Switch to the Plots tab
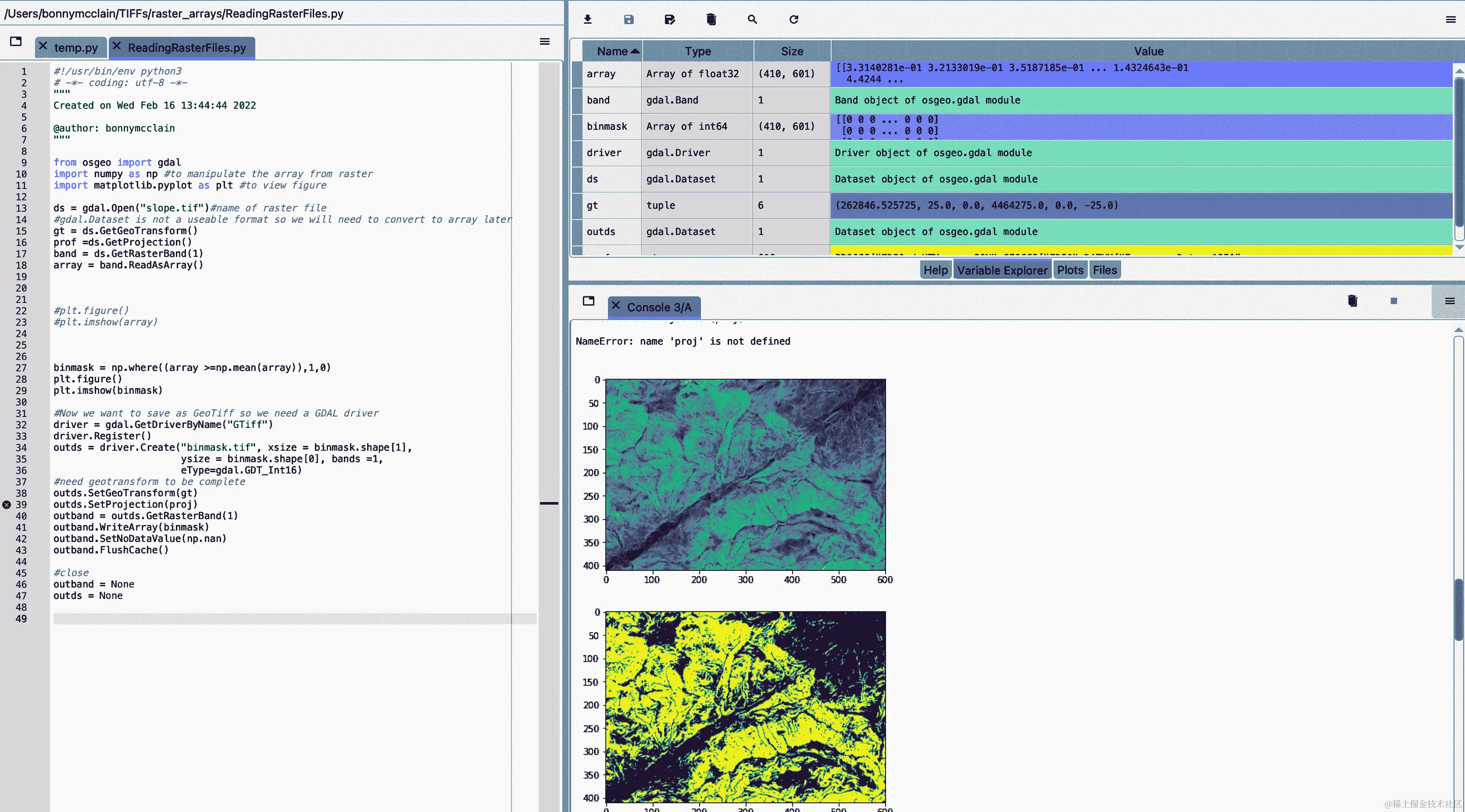 point(1070,270)
